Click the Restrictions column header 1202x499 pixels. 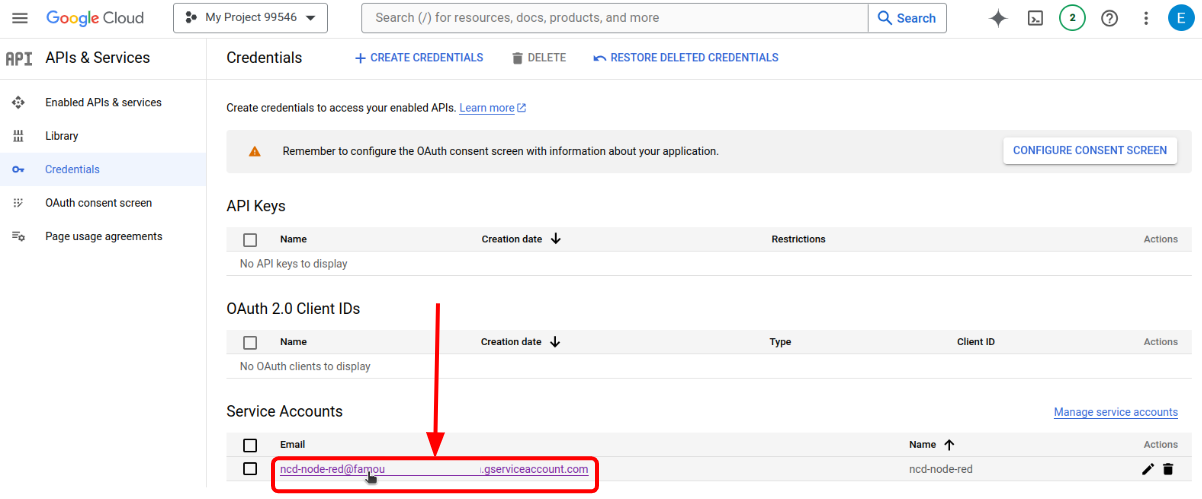click(798, 240)
